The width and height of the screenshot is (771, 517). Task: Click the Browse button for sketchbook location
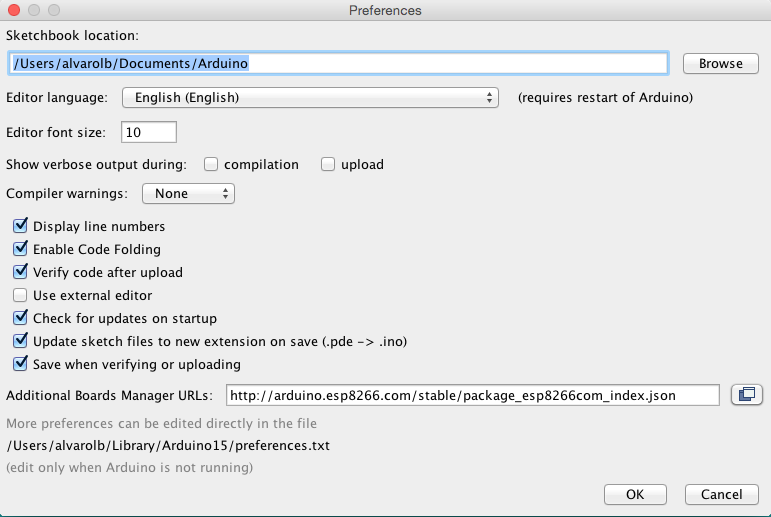[720, 63]
